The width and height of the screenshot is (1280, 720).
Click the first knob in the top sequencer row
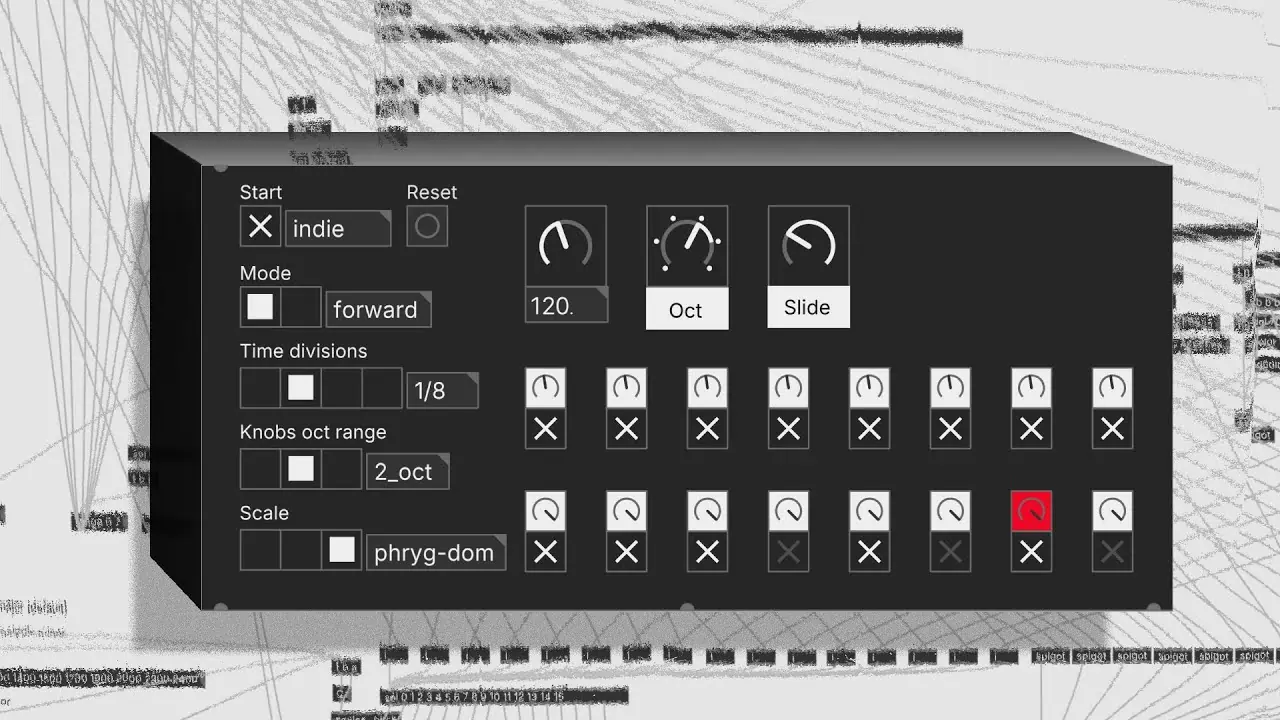click(545, 387)
